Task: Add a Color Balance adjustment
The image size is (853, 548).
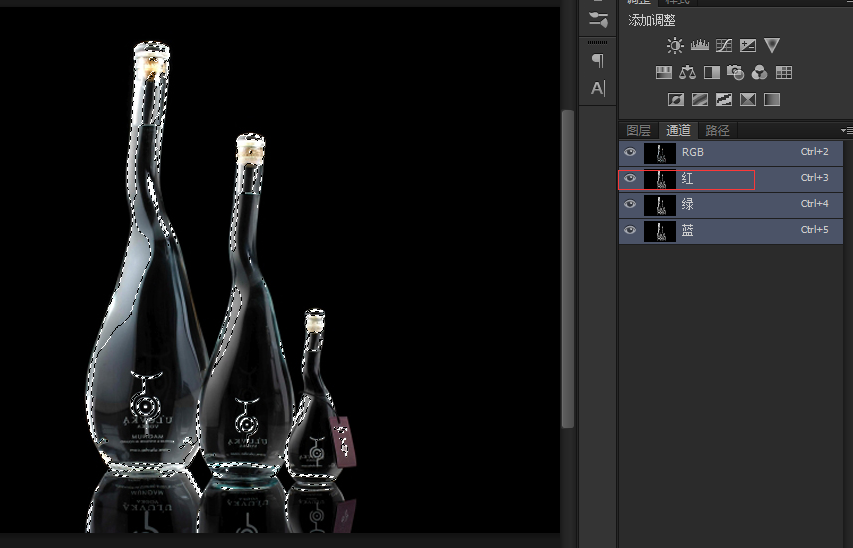Action: point(688,72)
